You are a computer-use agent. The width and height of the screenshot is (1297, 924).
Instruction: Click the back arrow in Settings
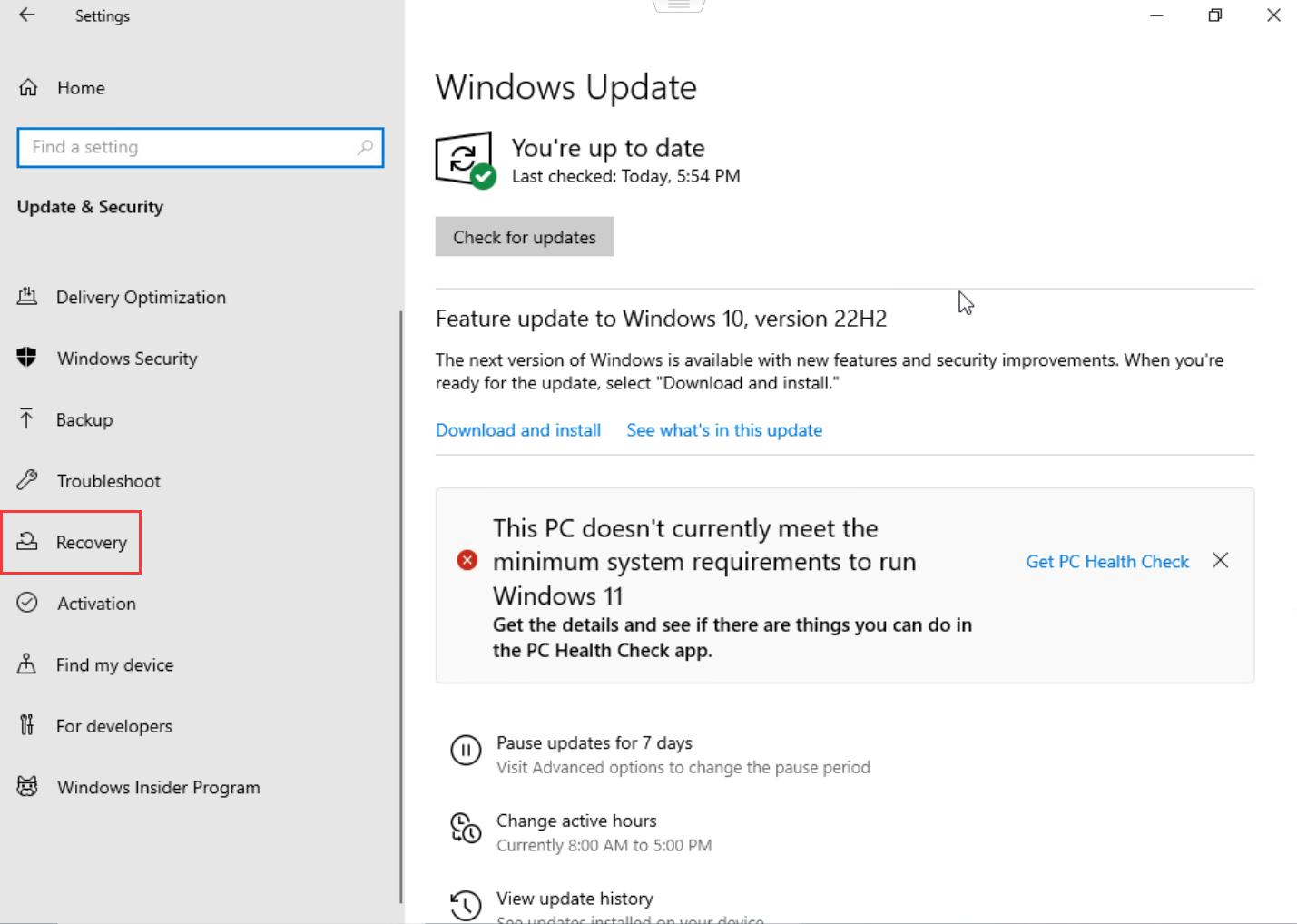pos(27,15)
